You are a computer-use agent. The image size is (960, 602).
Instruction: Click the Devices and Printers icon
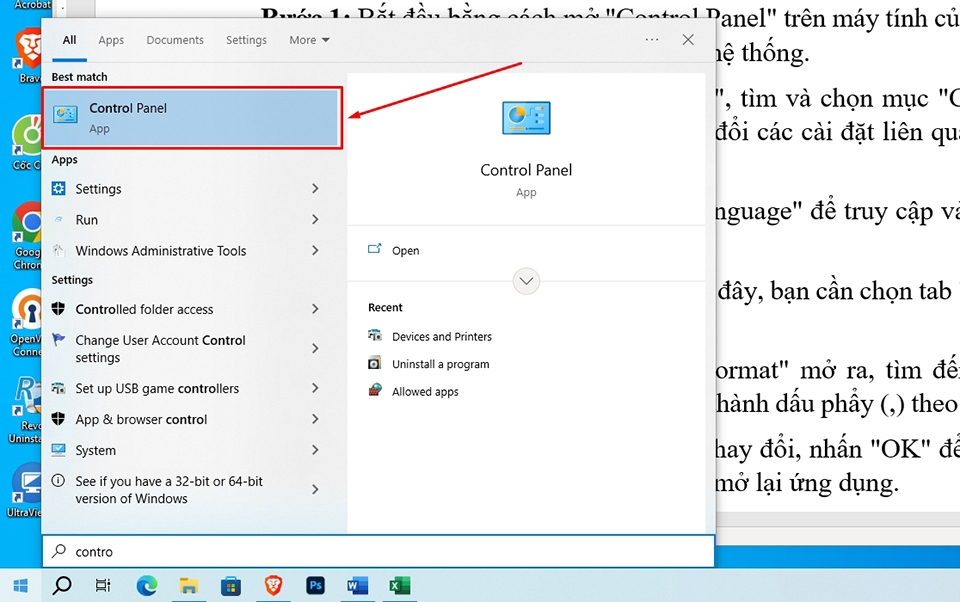pos(375,335)
